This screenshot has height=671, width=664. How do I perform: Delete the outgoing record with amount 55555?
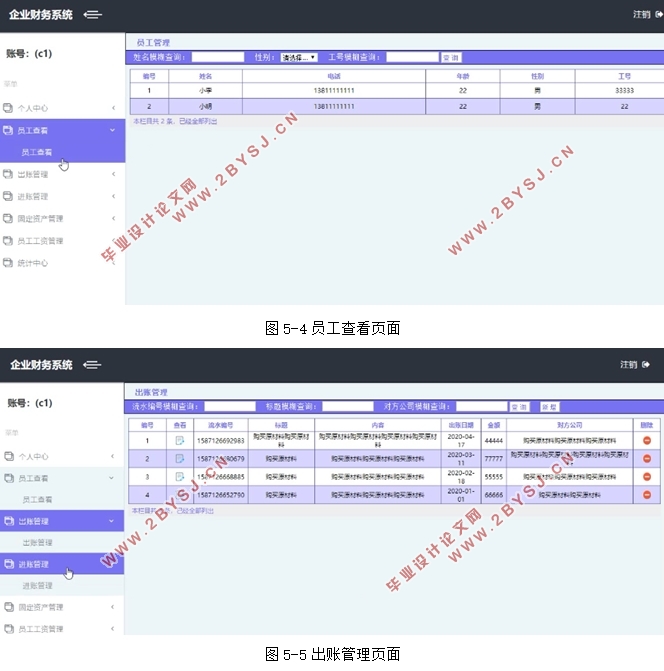pos(647,476)
